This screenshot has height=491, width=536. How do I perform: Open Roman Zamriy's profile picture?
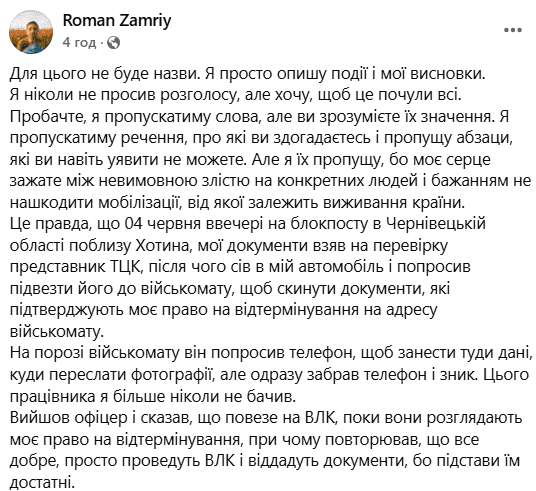pos(31,32)
